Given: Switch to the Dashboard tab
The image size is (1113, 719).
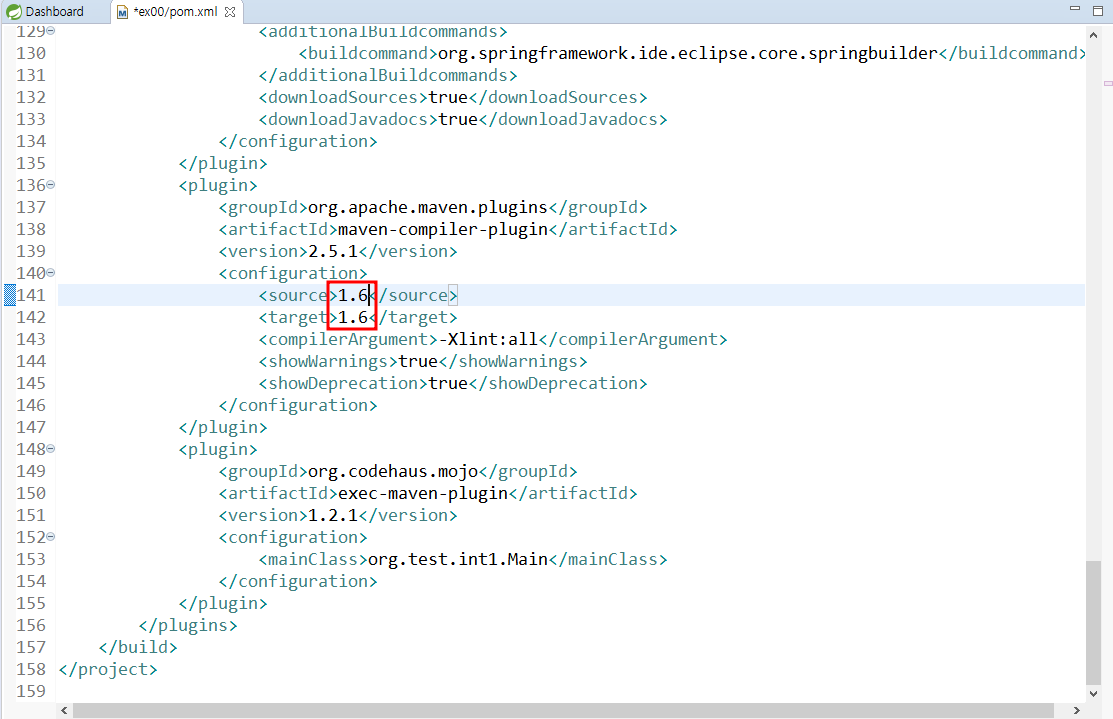Looking at the screenshot, I should [45, 11].
